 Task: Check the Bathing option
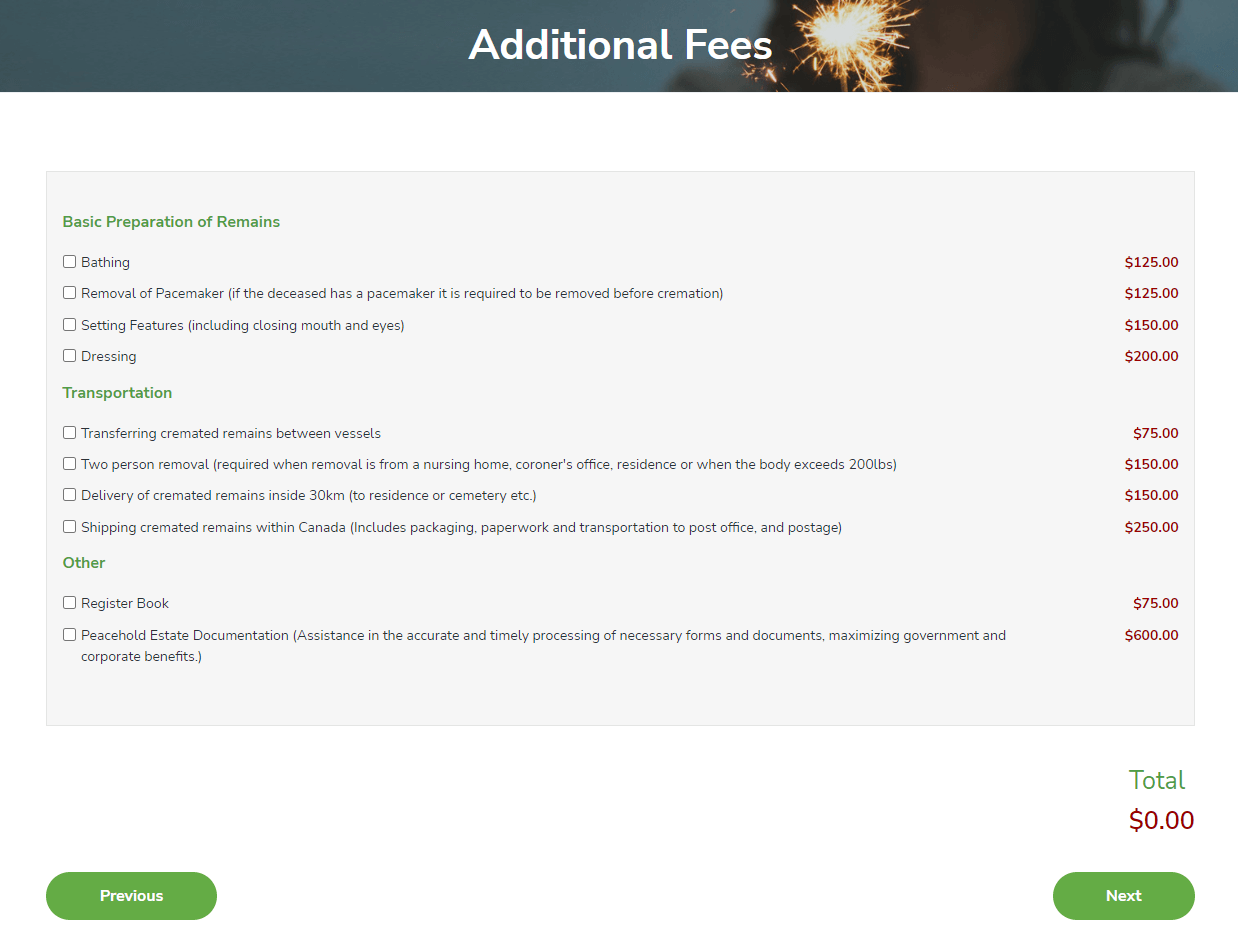pyautogui.click(x=70, y=262)
